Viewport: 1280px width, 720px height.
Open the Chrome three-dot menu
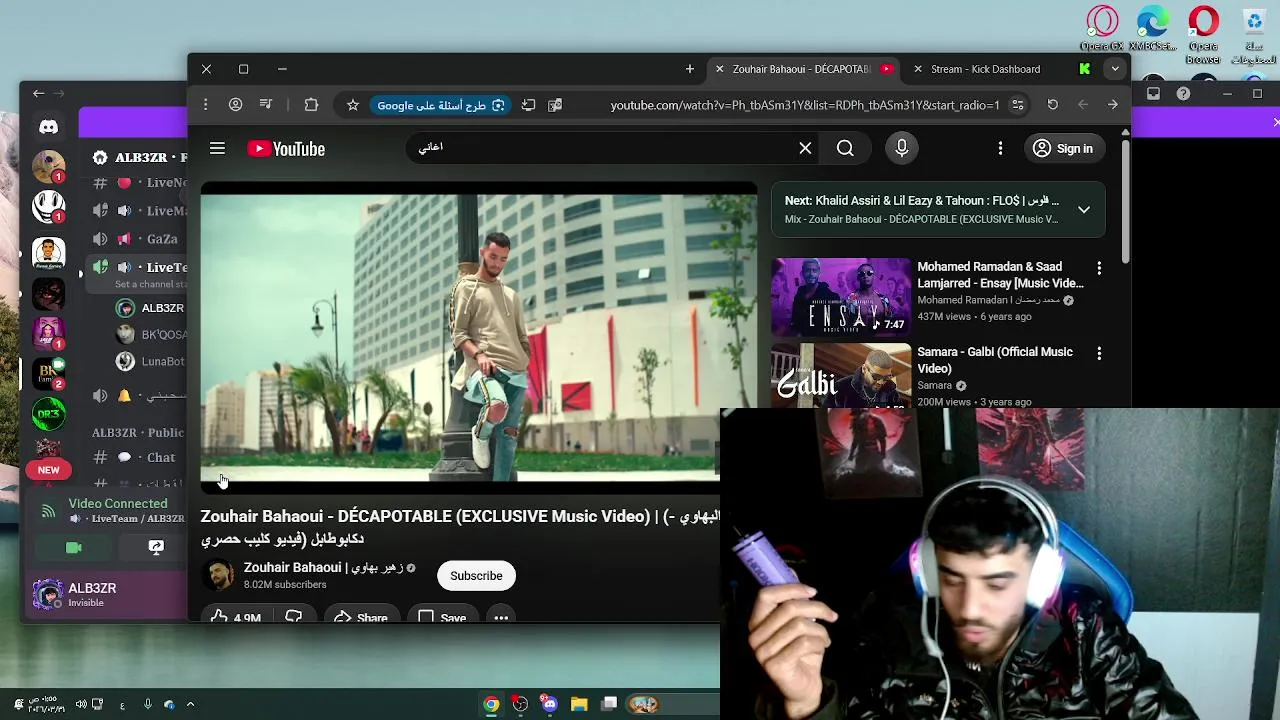tap(205, 105)
